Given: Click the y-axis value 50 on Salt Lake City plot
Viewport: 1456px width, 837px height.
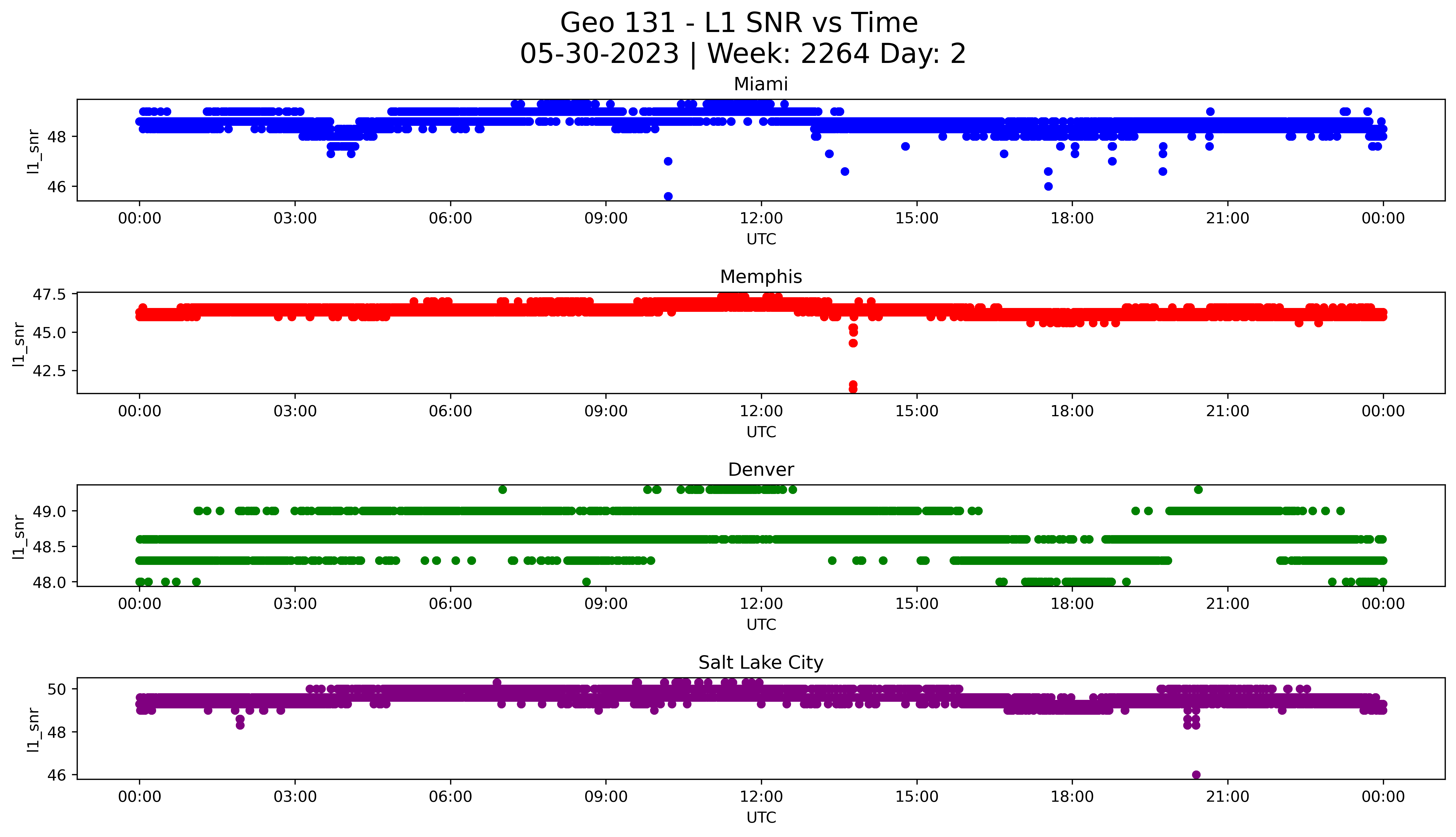Looking at the screenshot, I should click(57, 689).
